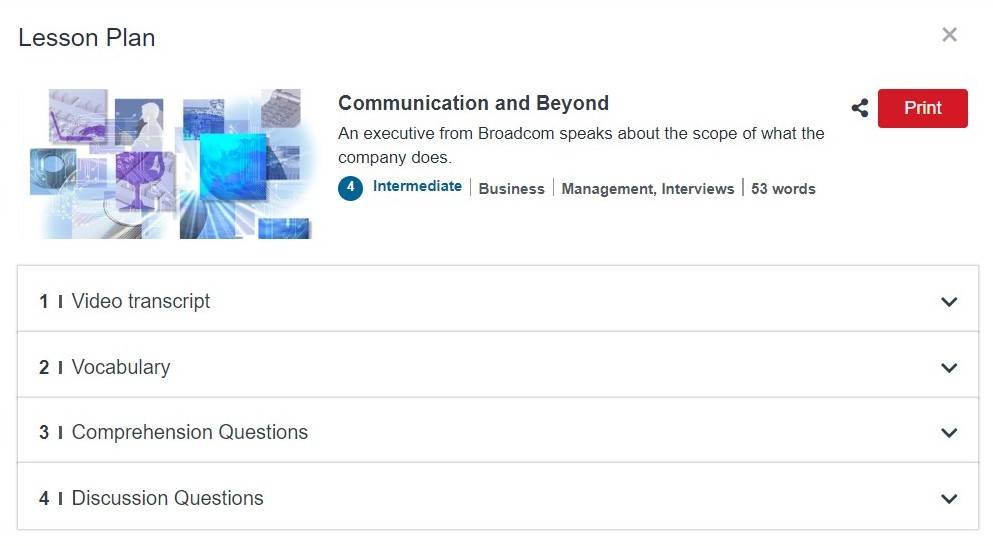The width and height of the screenshot is (993, 546).
Task: Click the Intermediate level link
Action: click(417, 186)
